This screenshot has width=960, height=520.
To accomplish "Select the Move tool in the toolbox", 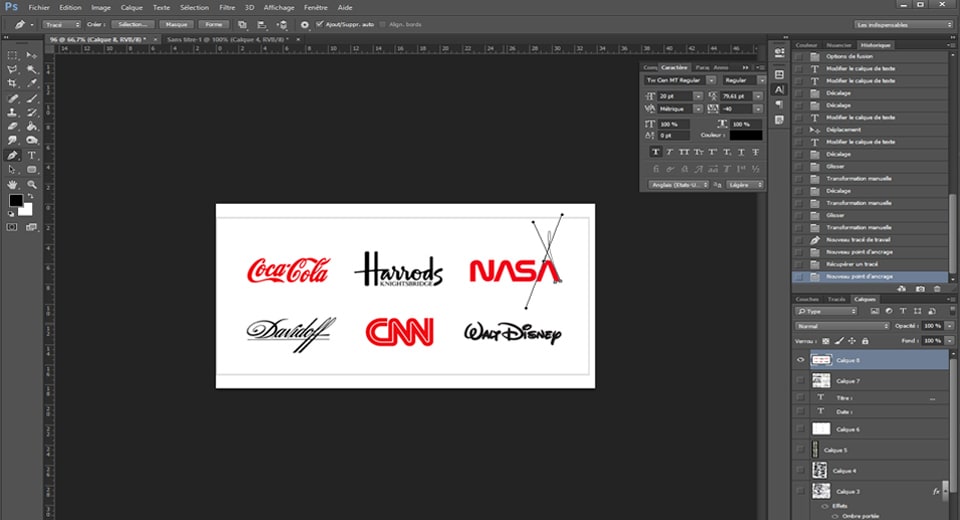I will (32, 55).
